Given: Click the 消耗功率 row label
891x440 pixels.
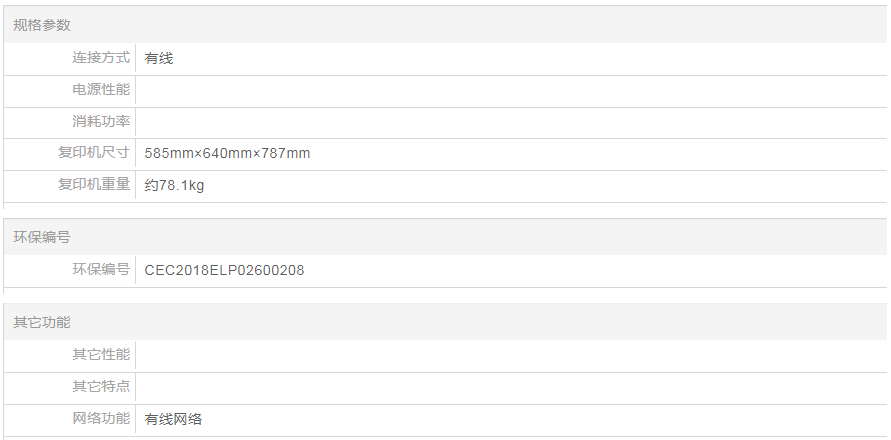Looking at the screenshot, I should point(100,122).
